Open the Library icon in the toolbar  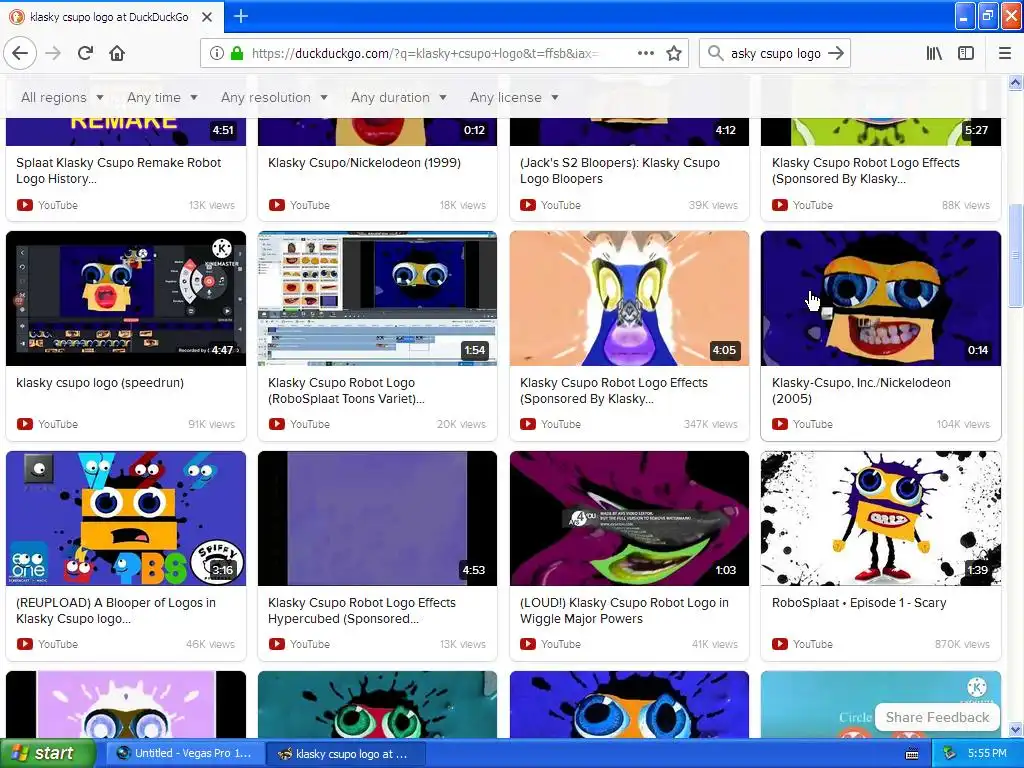point(934,53)
